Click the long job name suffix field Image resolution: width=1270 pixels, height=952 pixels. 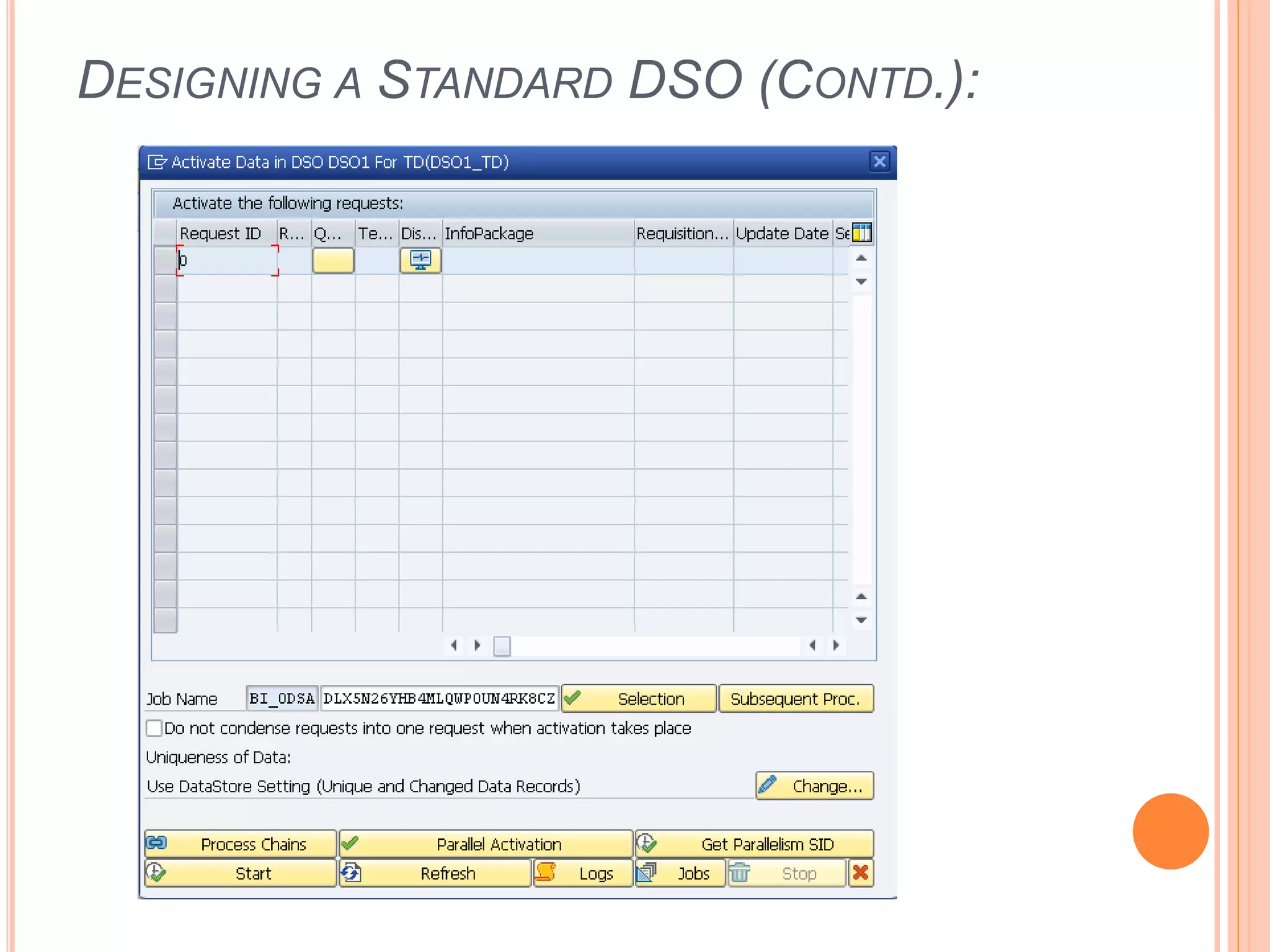click(440, 699)
